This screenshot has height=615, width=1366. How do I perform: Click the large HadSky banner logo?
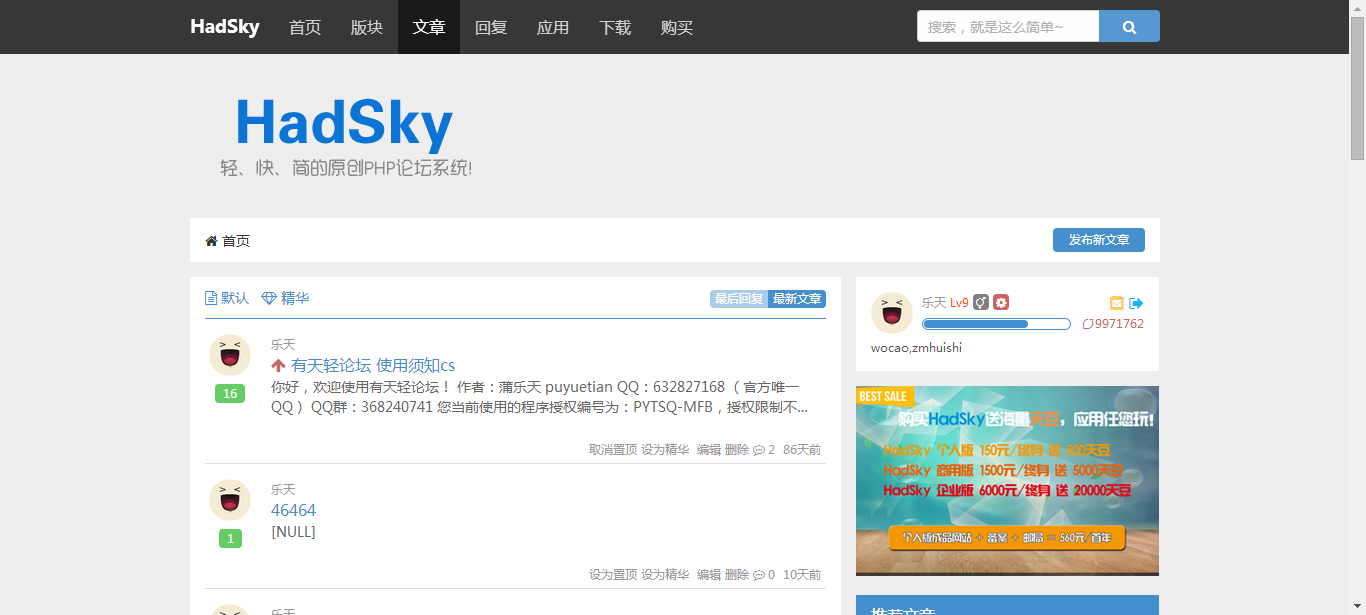click(x=345, y=137)
